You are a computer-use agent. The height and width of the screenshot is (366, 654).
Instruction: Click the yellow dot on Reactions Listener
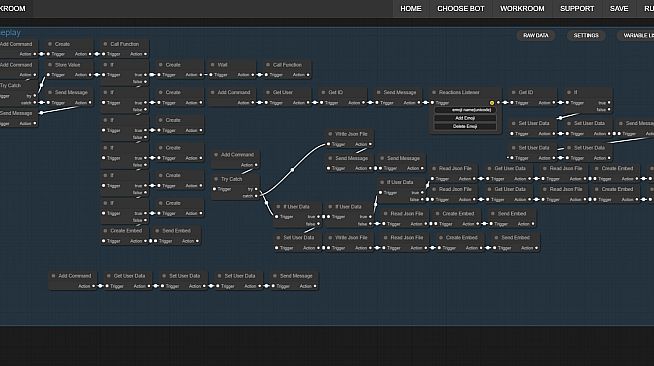pos(492,103)
